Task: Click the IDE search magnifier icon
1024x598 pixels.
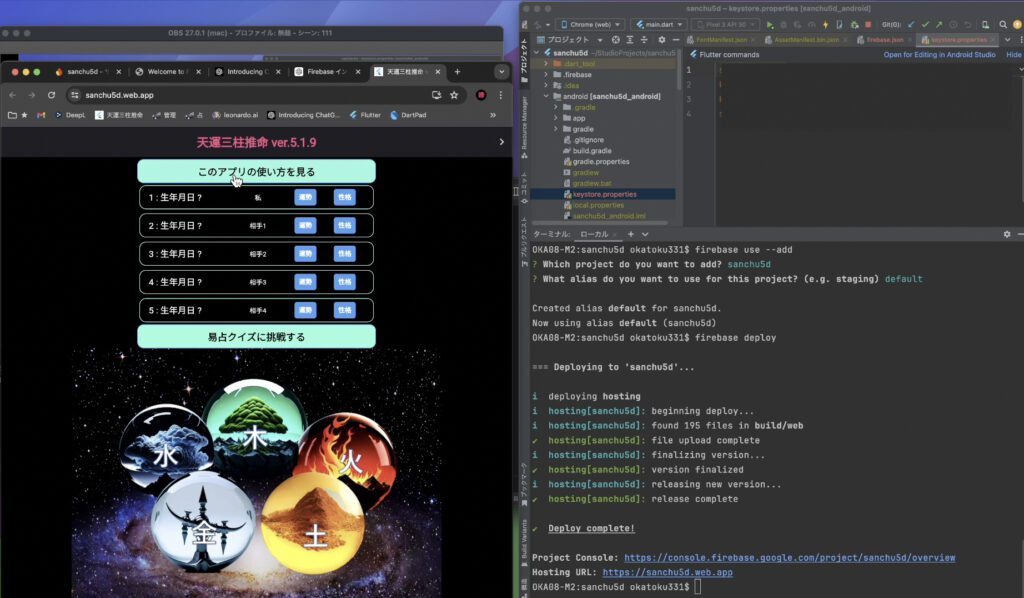Action: (x=1002, y=24)
